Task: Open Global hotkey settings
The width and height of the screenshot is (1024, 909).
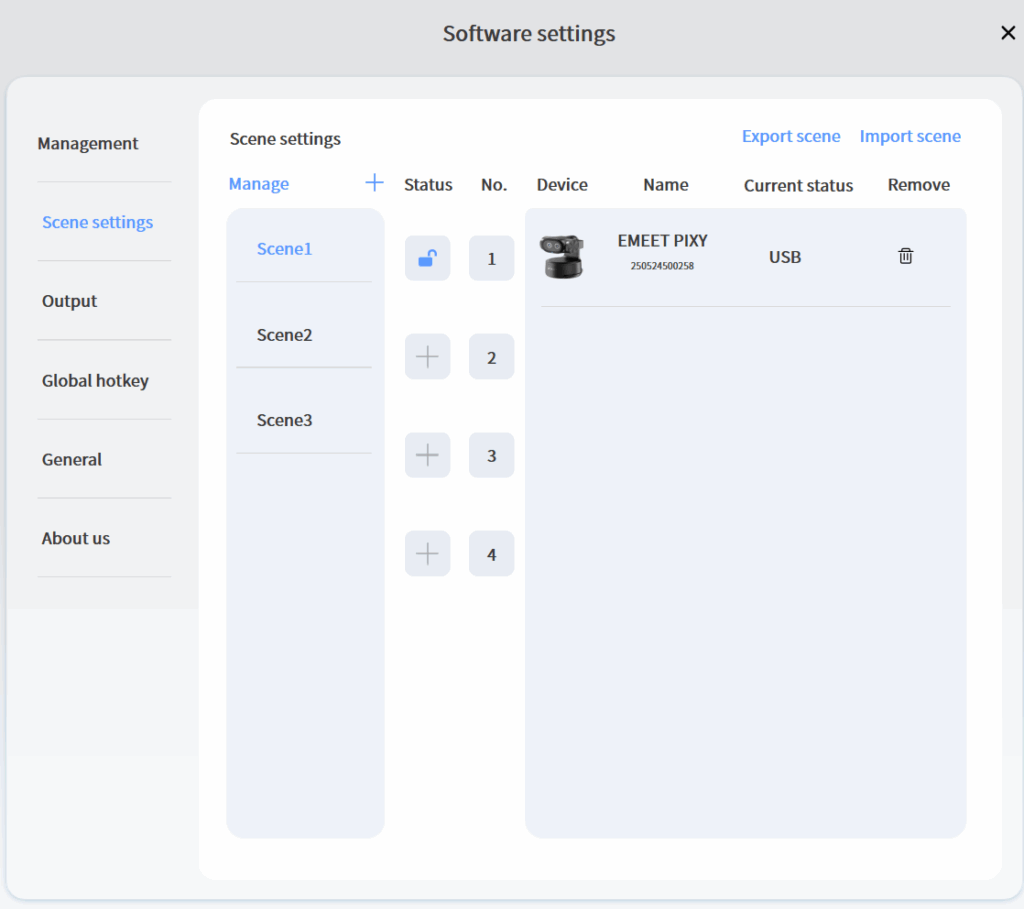Action: pyautogui.click(x=95, y=381)
